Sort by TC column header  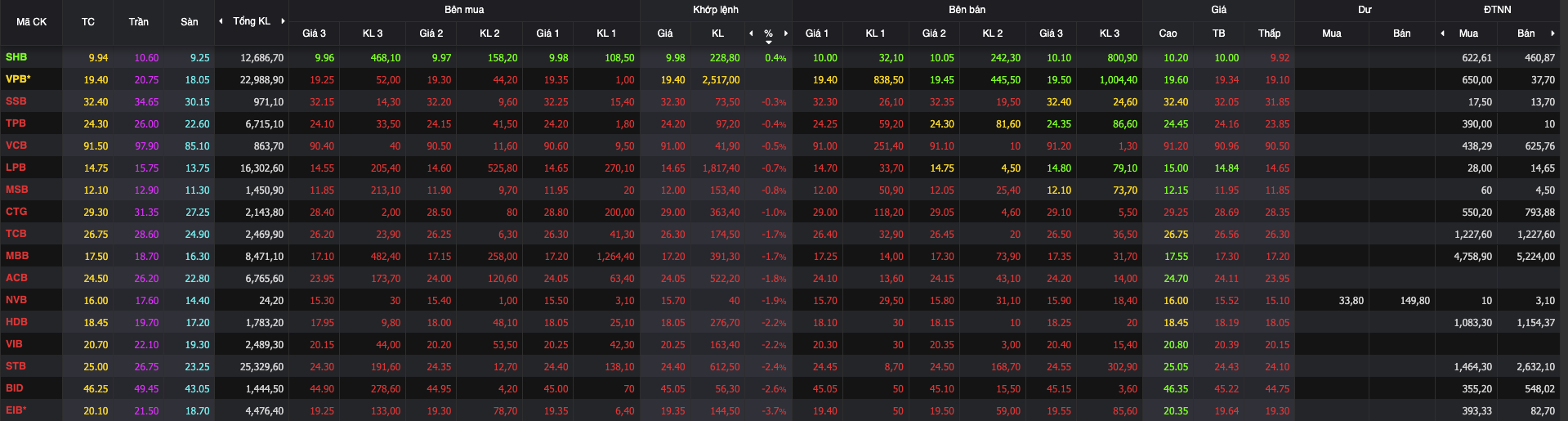point(88,22)
